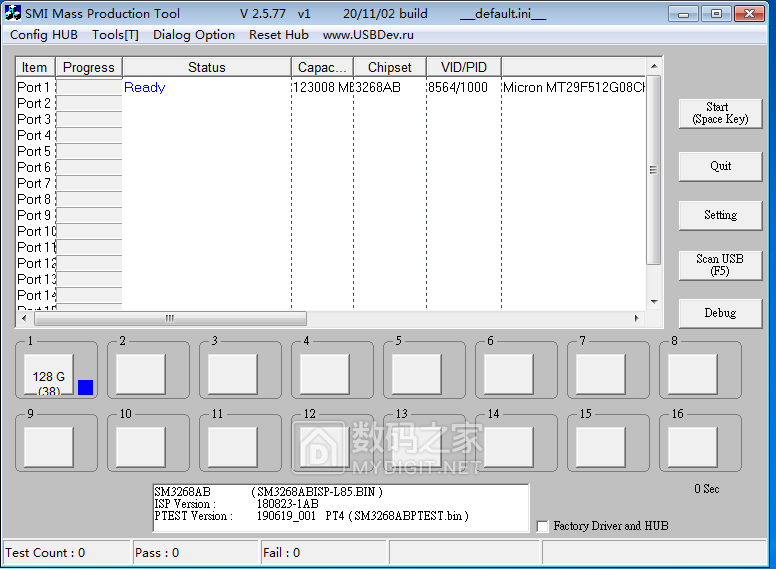Select empty port slot 14
The width and height of the screenshot is (776, 569).
pos(509,447)
